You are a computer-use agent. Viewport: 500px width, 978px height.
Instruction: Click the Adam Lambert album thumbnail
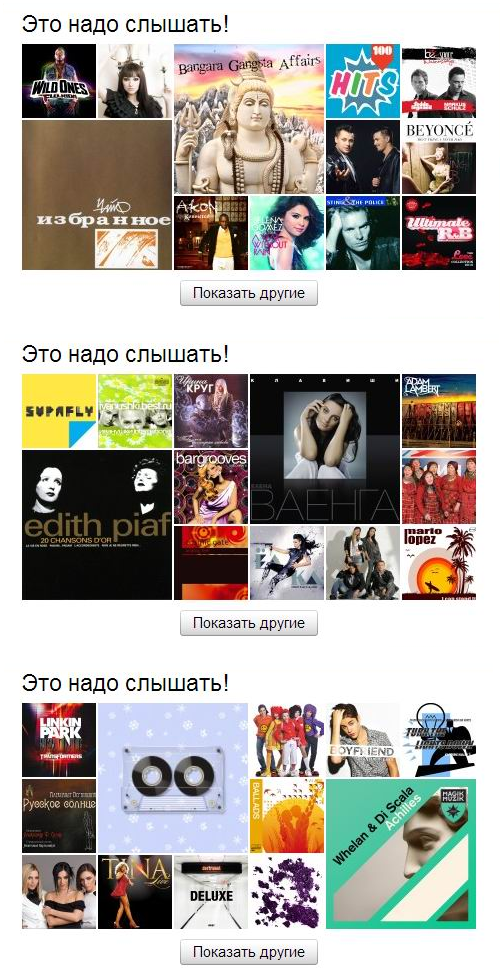tap(439, 411)
